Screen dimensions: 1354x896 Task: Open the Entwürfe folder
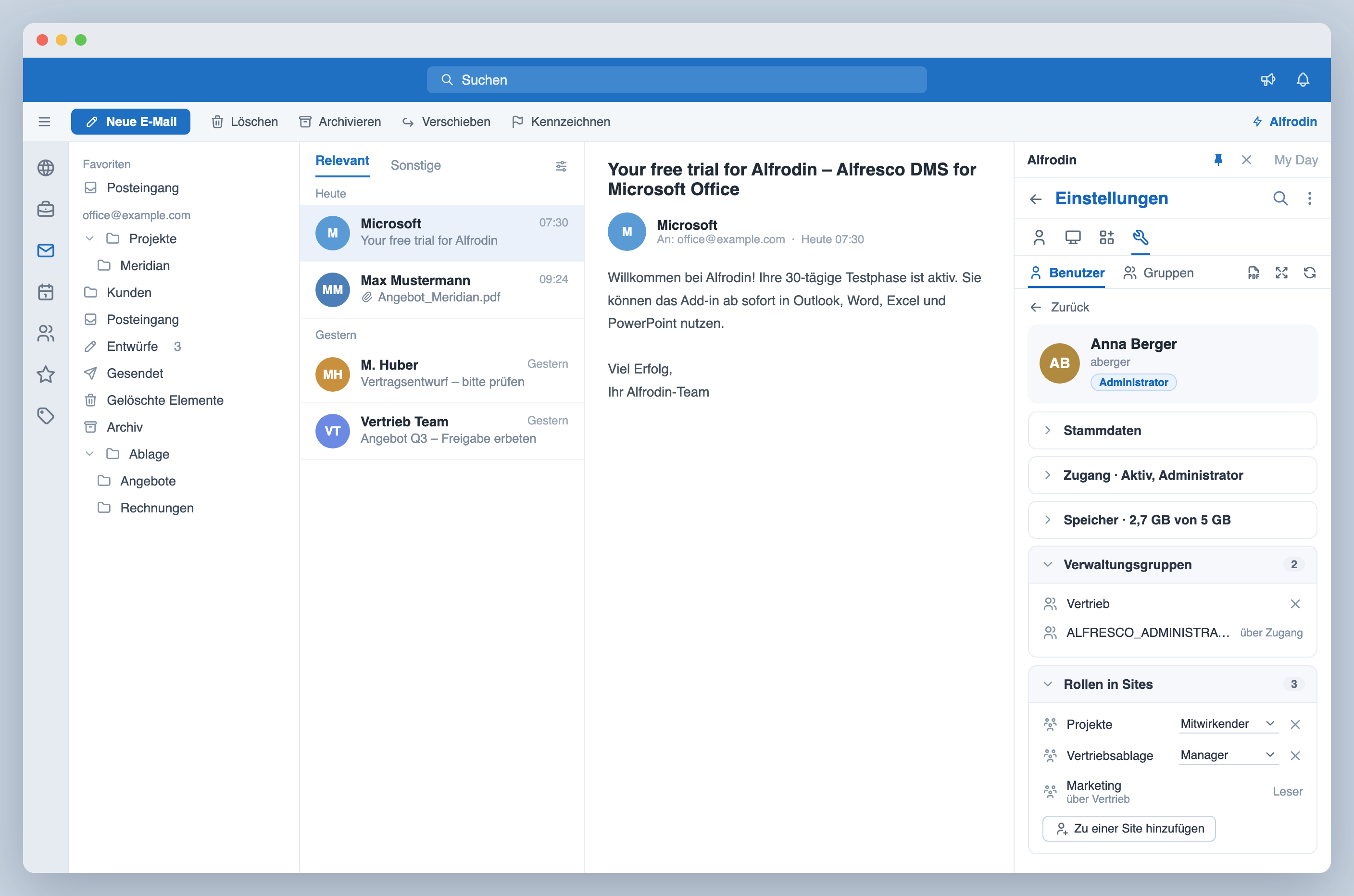coord(132,346)
